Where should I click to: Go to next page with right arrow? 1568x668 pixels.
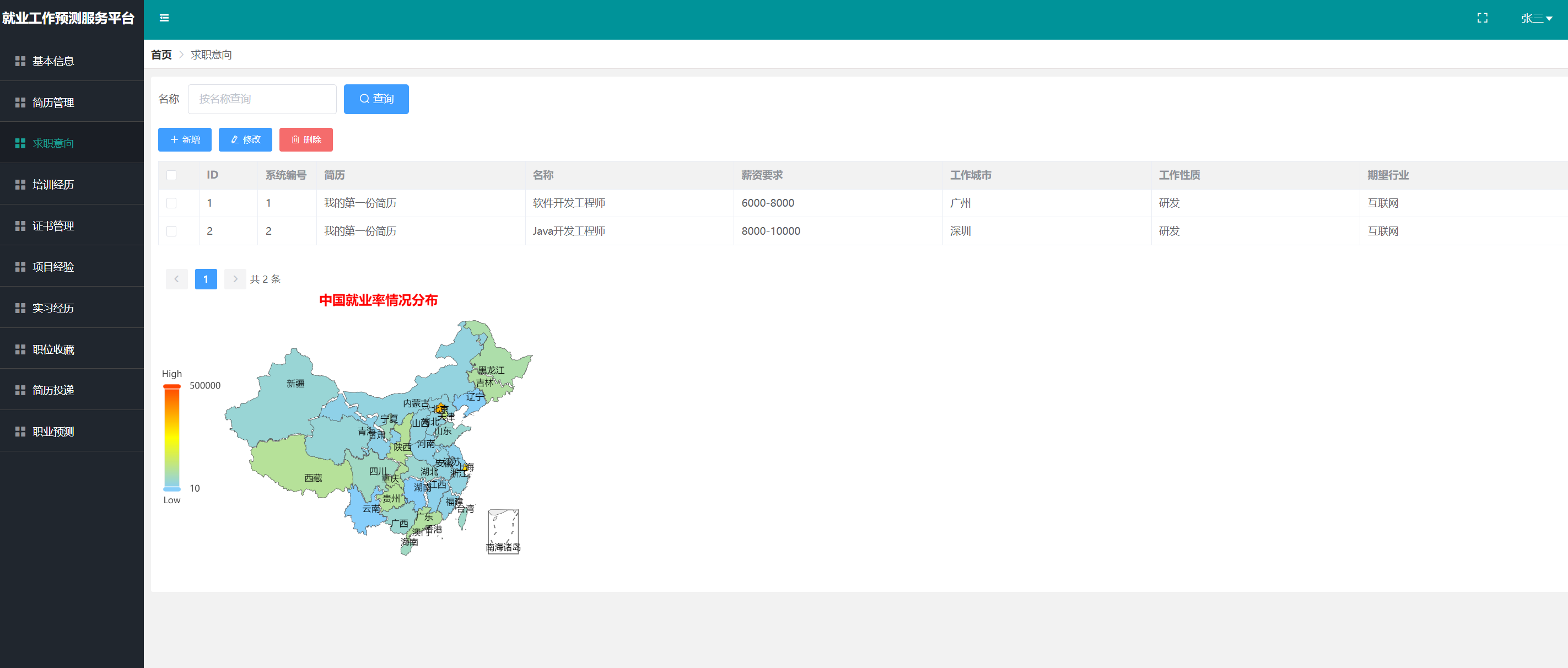click(x=235, y=279)
